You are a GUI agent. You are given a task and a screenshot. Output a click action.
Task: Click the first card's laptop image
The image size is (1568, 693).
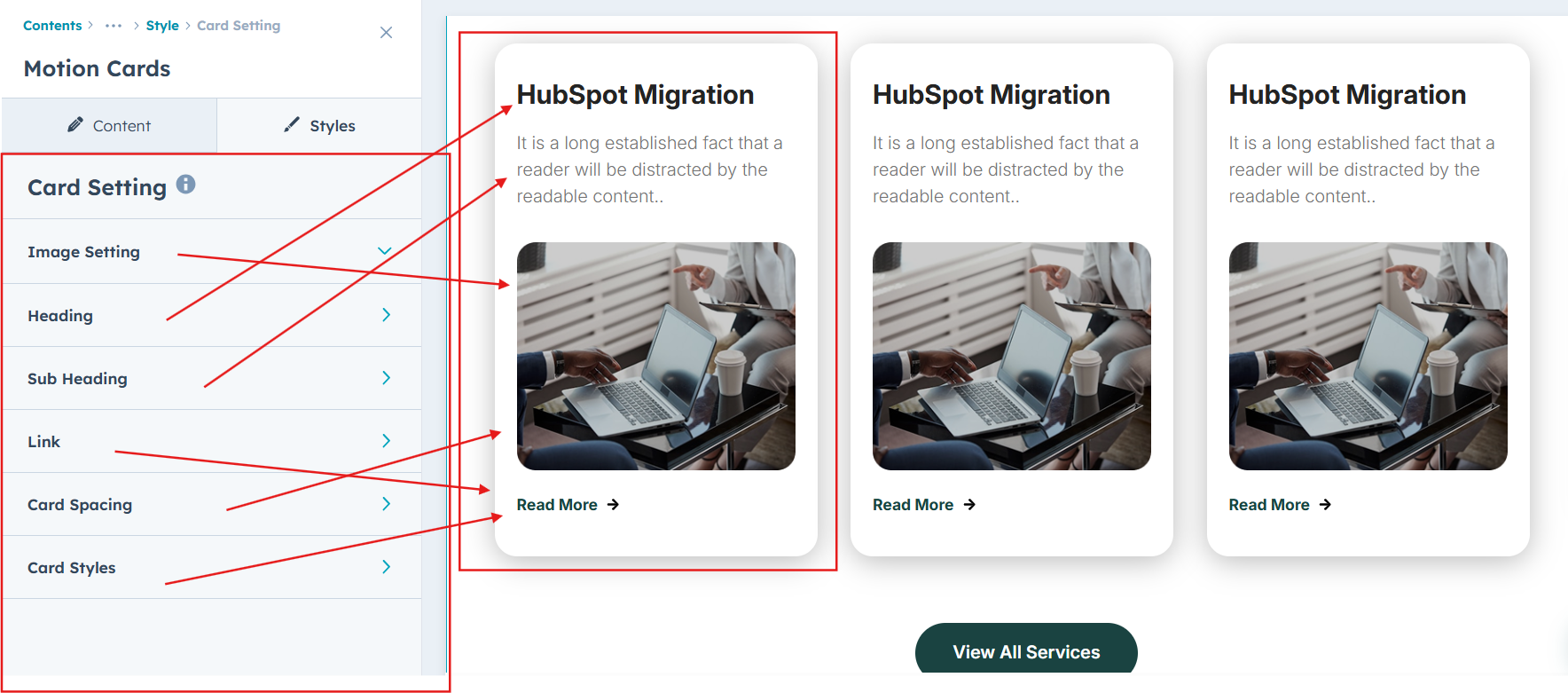655,356
